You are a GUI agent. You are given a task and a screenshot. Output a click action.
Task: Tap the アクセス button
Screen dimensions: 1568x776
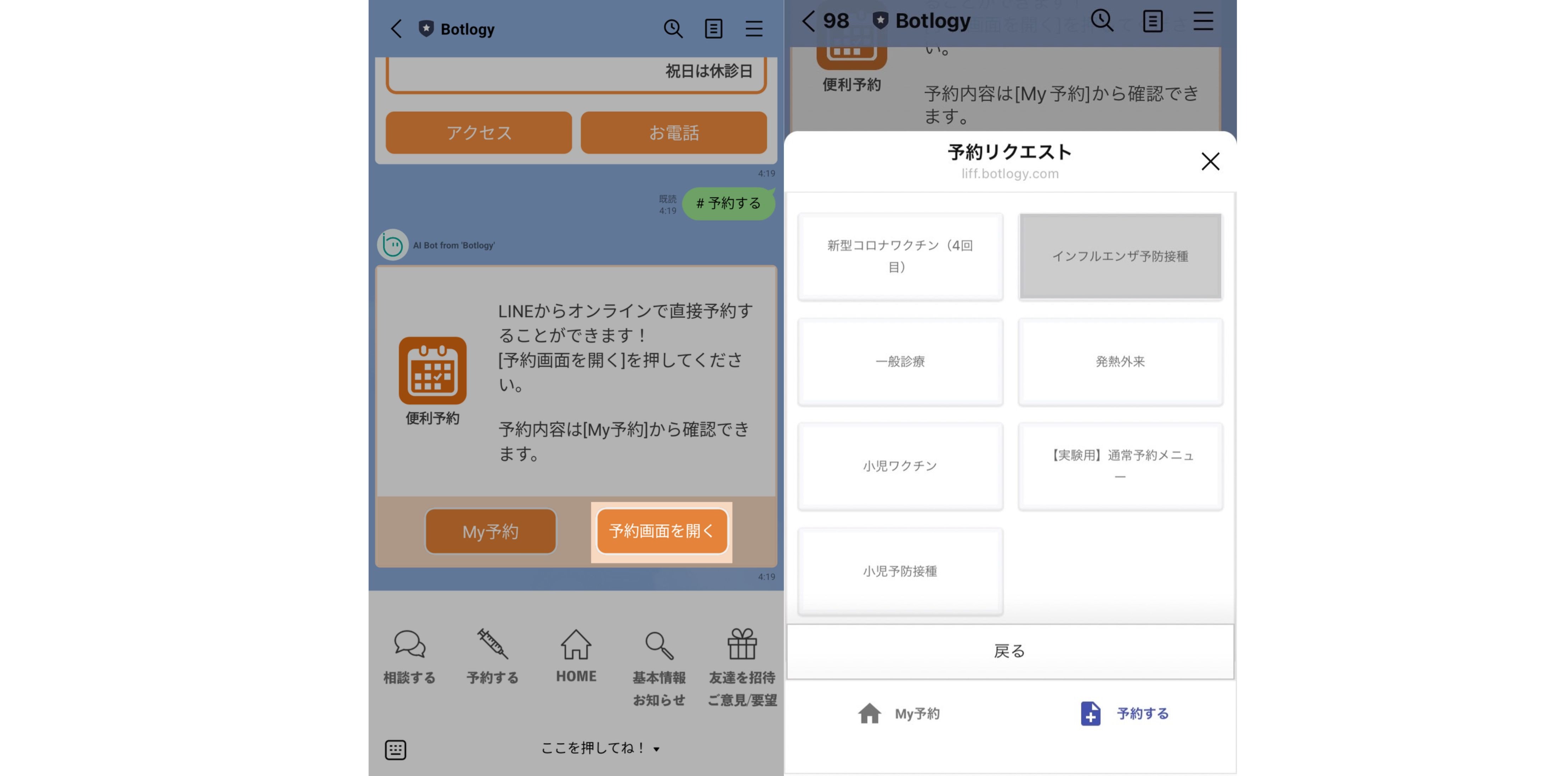click(479, 133)
